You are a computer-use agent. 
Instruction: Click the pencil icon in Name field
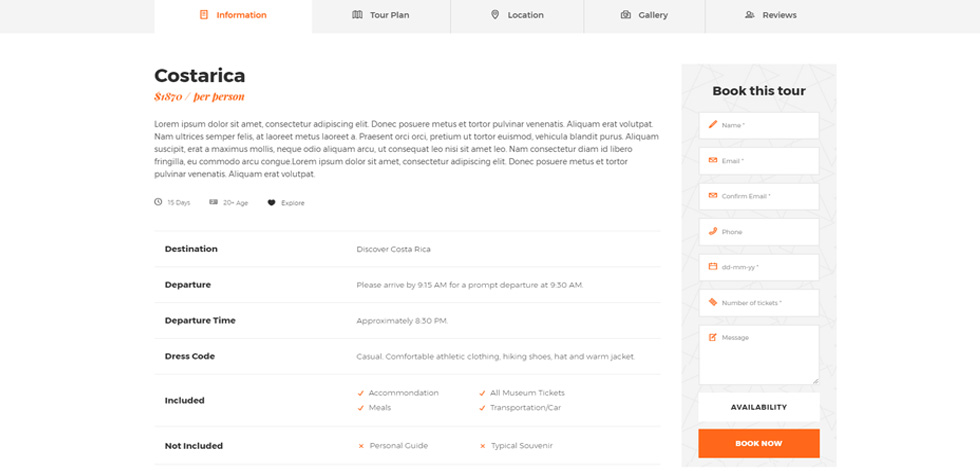712,124
